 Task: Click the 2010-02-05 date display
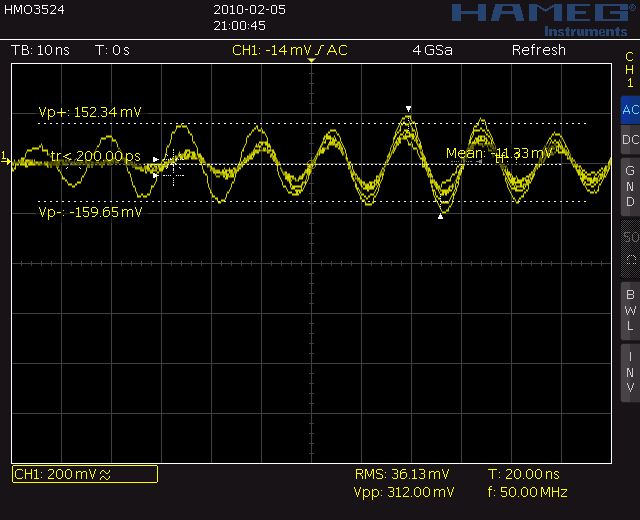(x=249, y=10)
